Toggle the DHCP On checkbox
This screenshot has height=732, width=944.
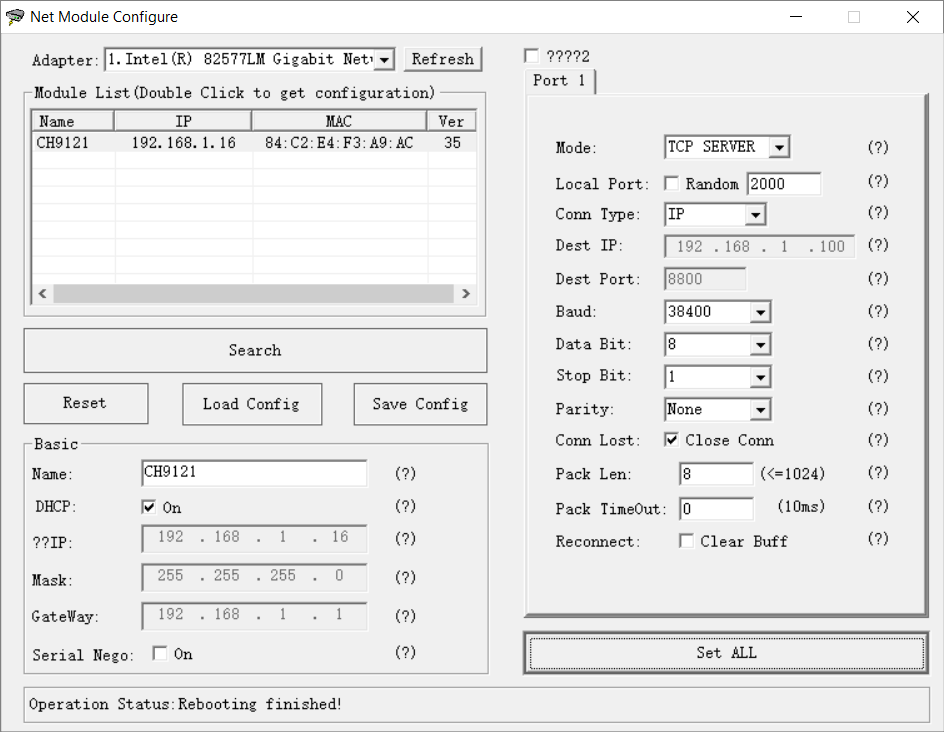pos(149,507)
